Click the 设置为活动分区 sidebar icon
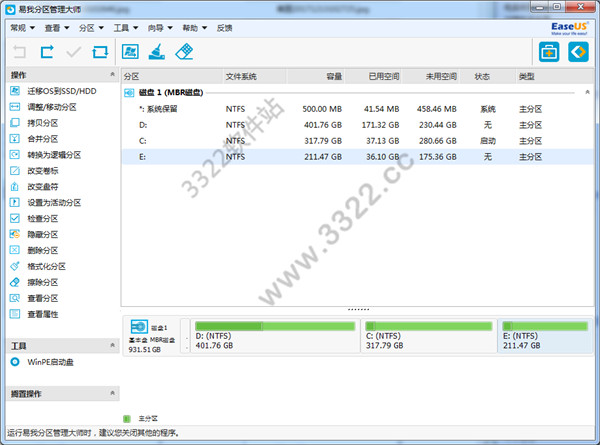 click(15, 202)
